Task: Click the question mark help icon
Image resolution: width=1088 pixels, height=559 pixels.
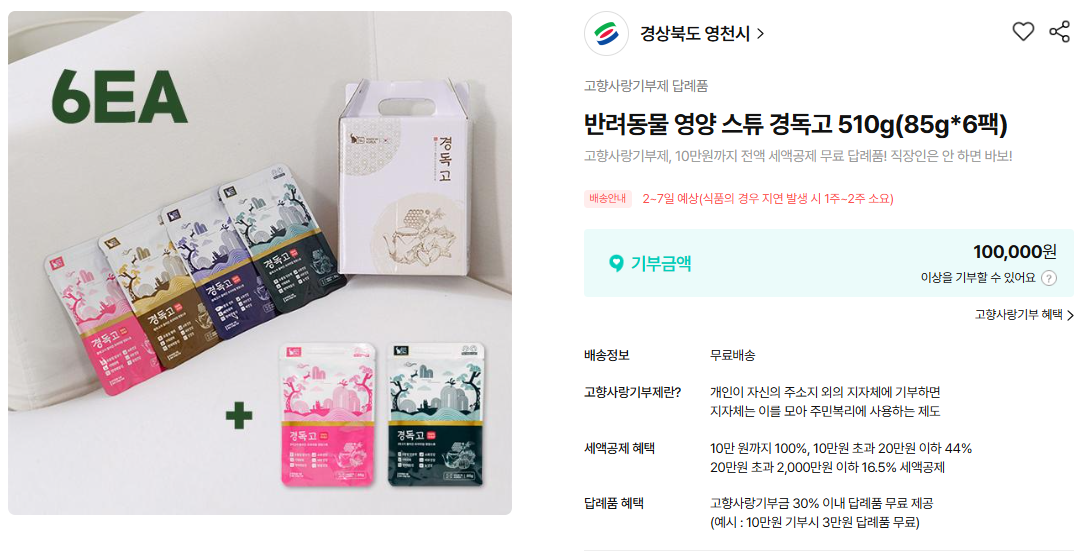Action: click(x=1049, y=278)
